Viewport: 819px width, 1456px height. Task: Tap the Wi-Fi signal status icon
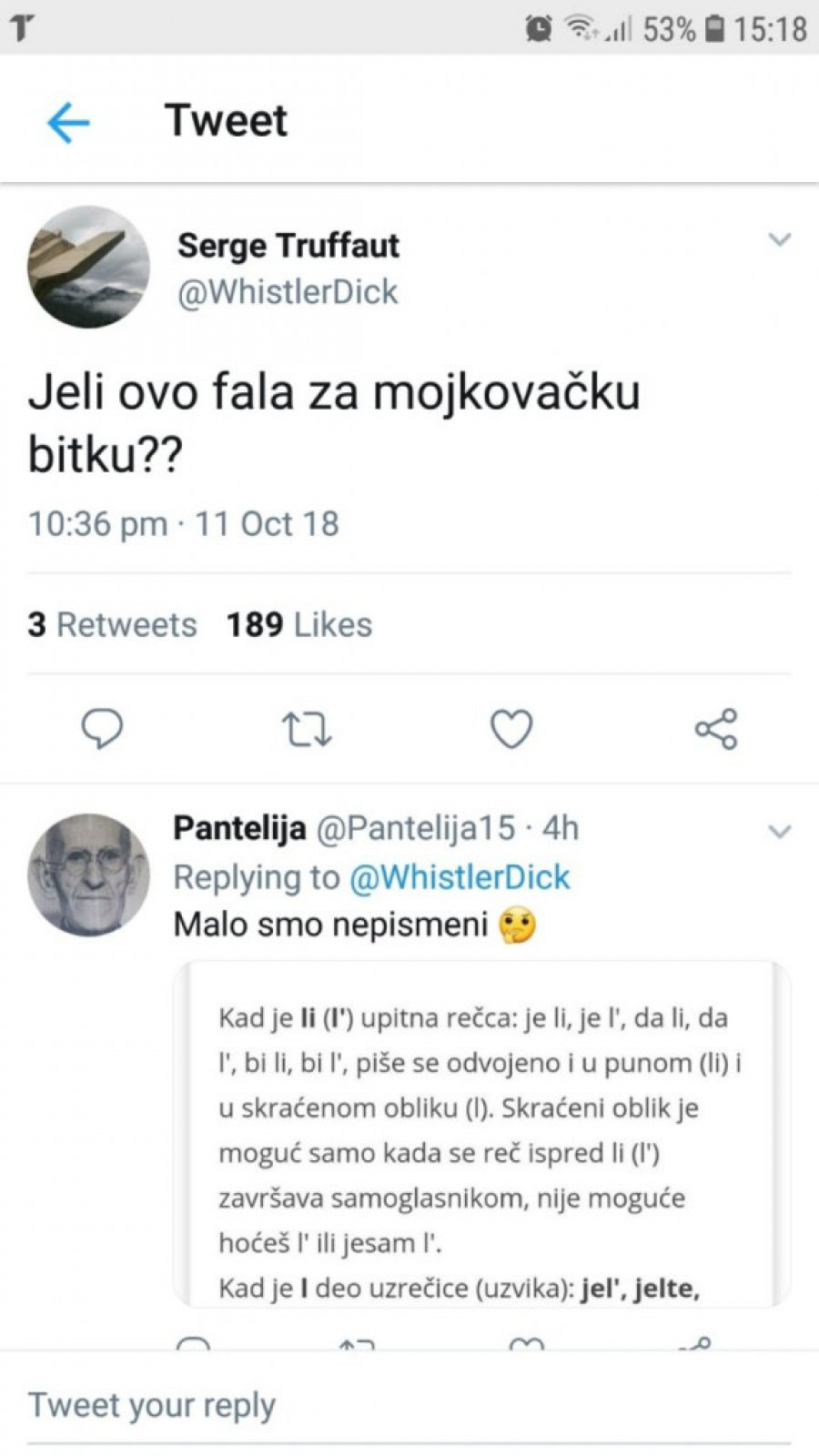click(581, 29)
